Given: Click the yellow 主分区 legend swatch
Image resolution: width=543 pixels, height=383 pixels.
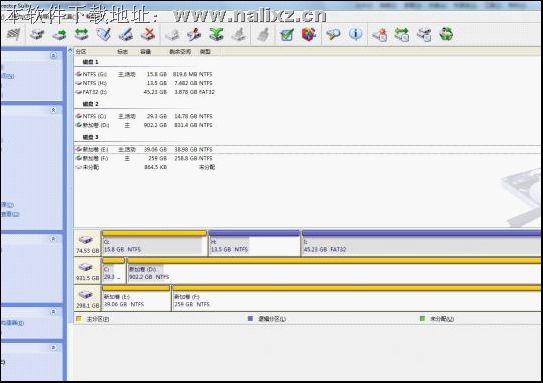Looking at the screenshot, I should coord(79,319).
